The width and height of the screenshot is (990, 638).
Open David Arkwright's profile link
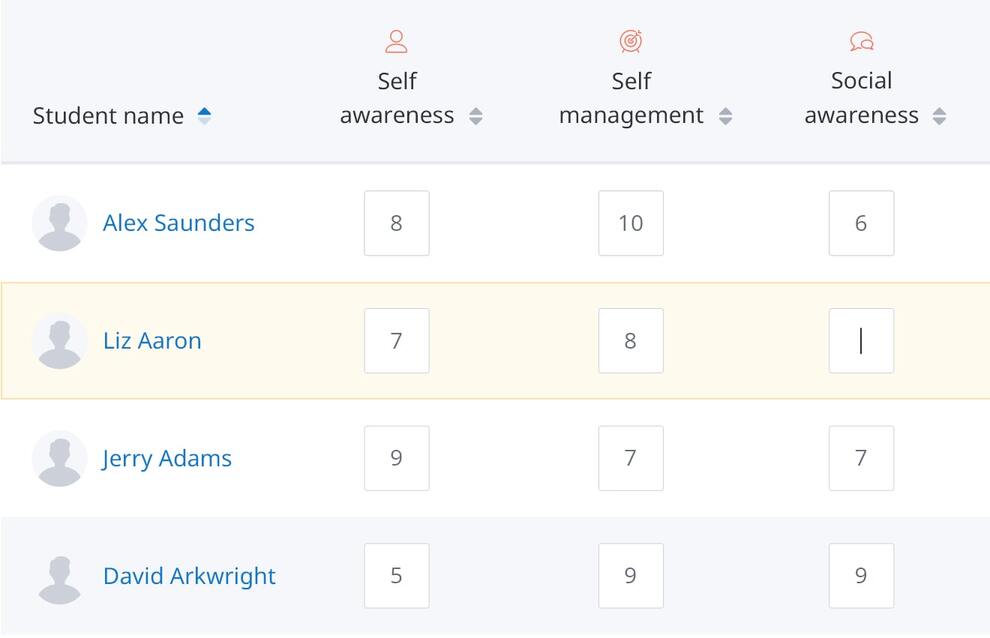tap(189, 576)
